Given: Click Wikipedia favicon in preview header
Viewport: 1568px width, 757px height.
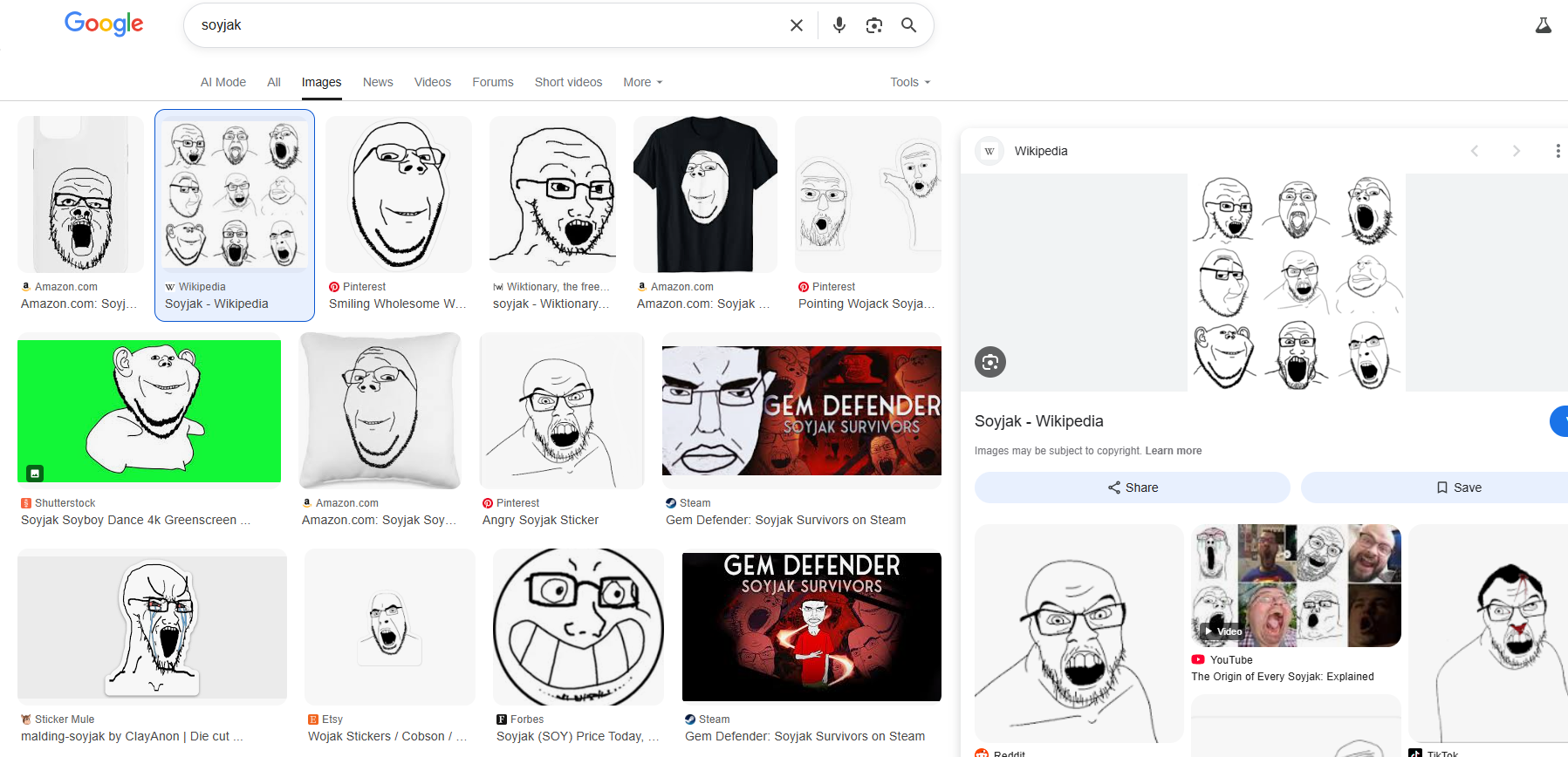Looking at the screenshot, I should click(x=989, y=151).
